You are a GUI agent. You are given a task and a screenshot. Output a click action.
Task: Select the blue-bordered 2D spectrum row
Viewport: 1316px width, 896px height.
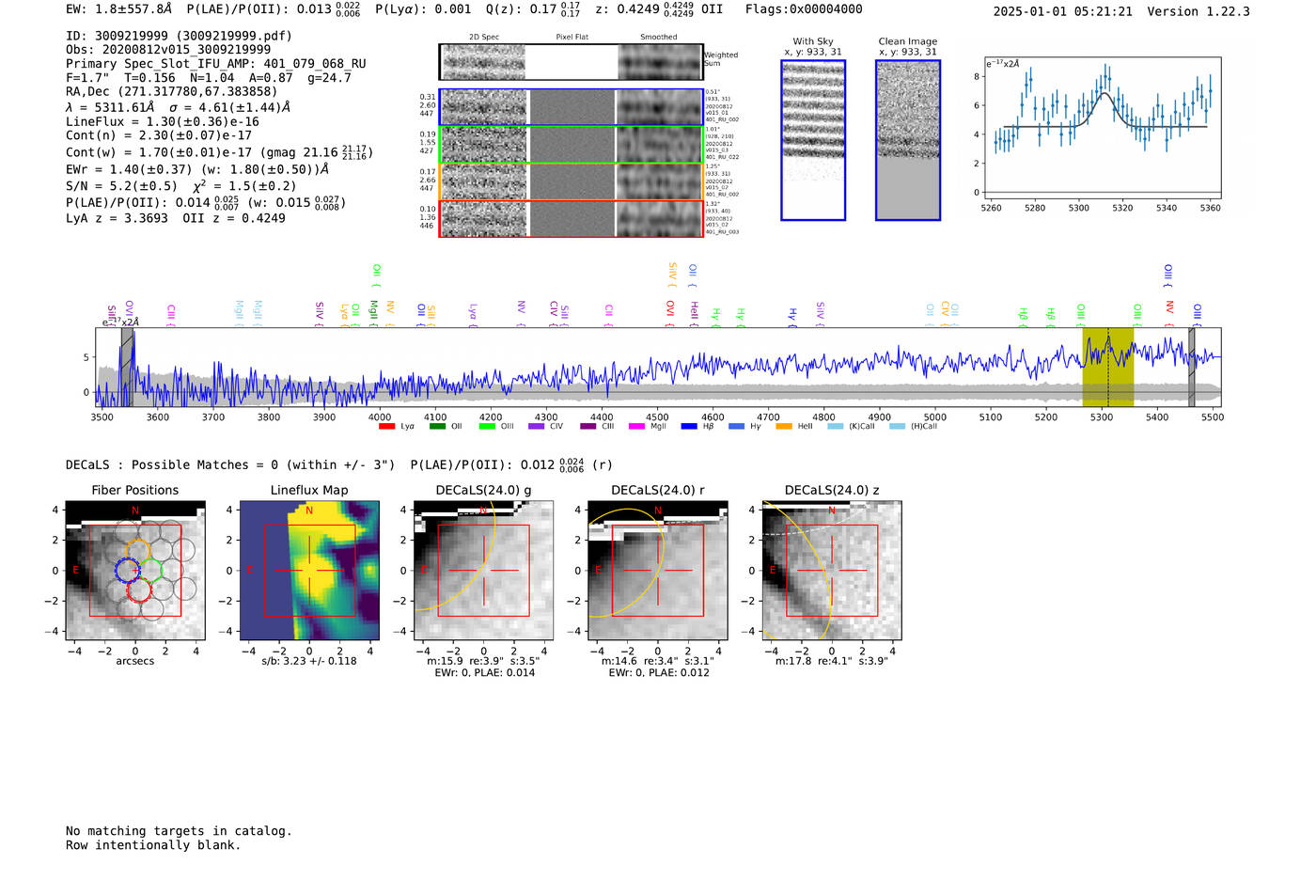coord(572,107)
